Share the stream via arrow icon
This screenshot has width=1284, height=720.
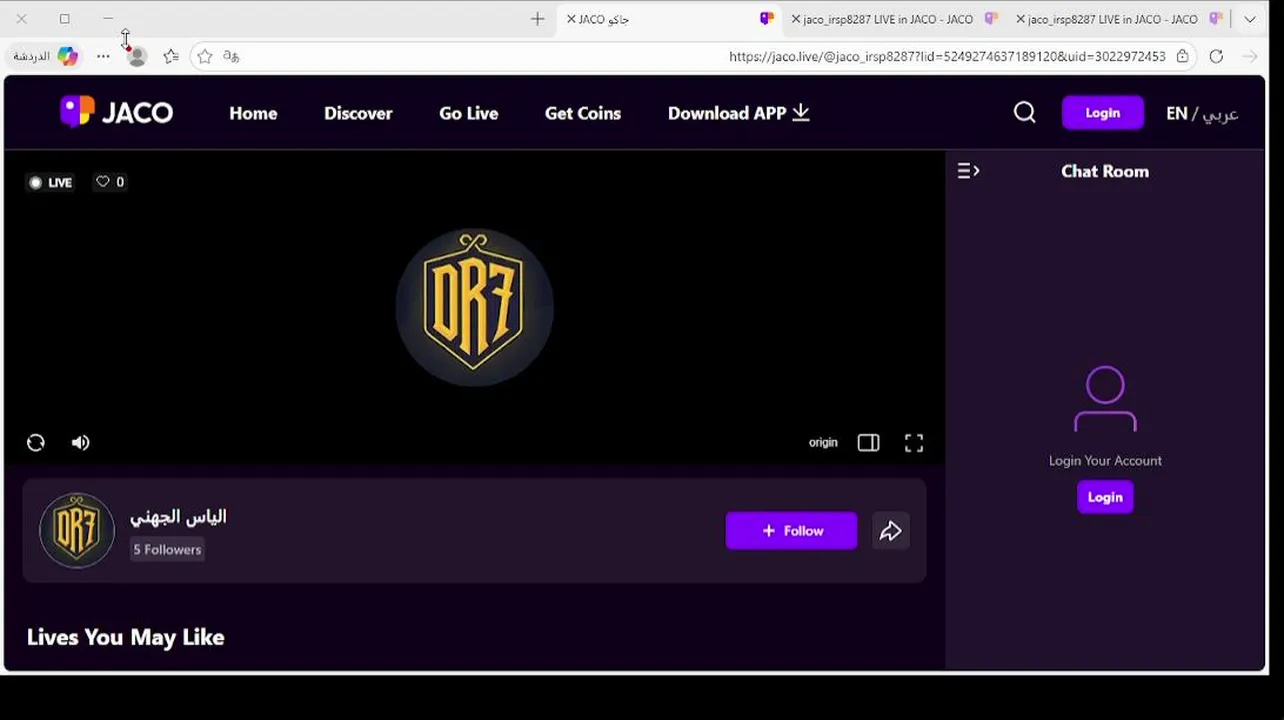[x=890, y=531]
